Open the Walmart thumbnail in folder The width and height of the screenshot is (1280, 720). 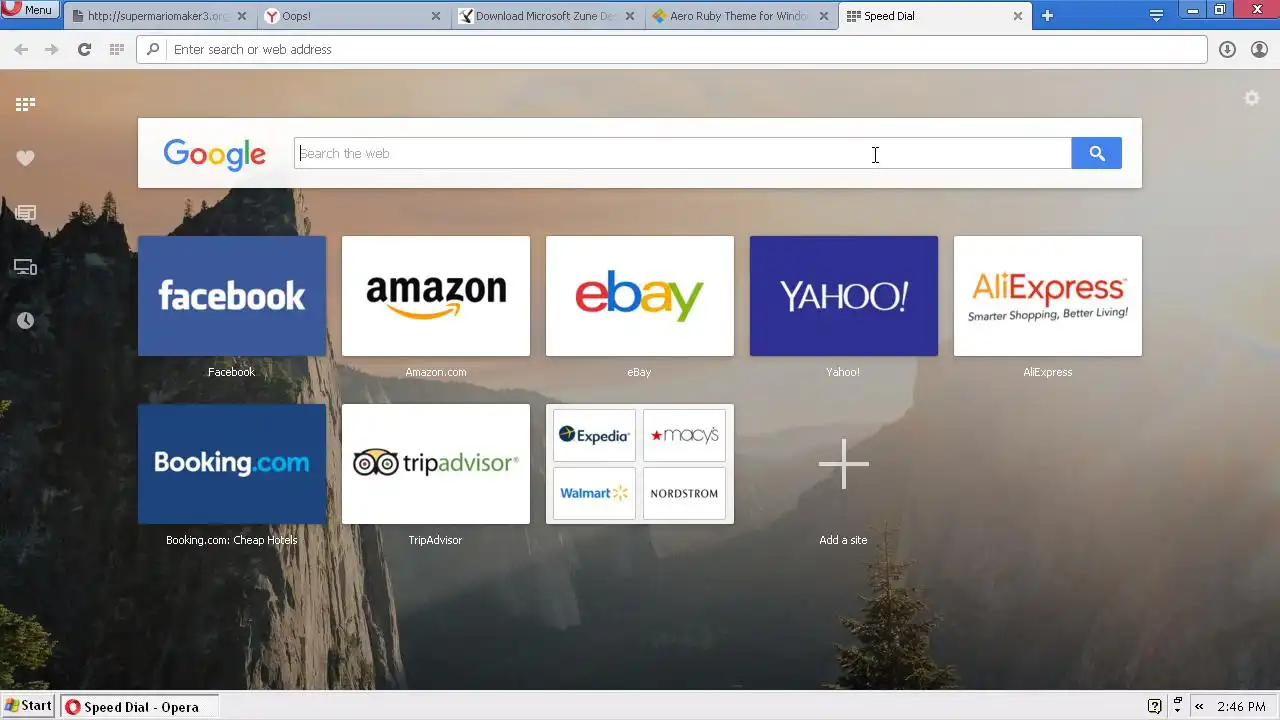tap(594, 493)
